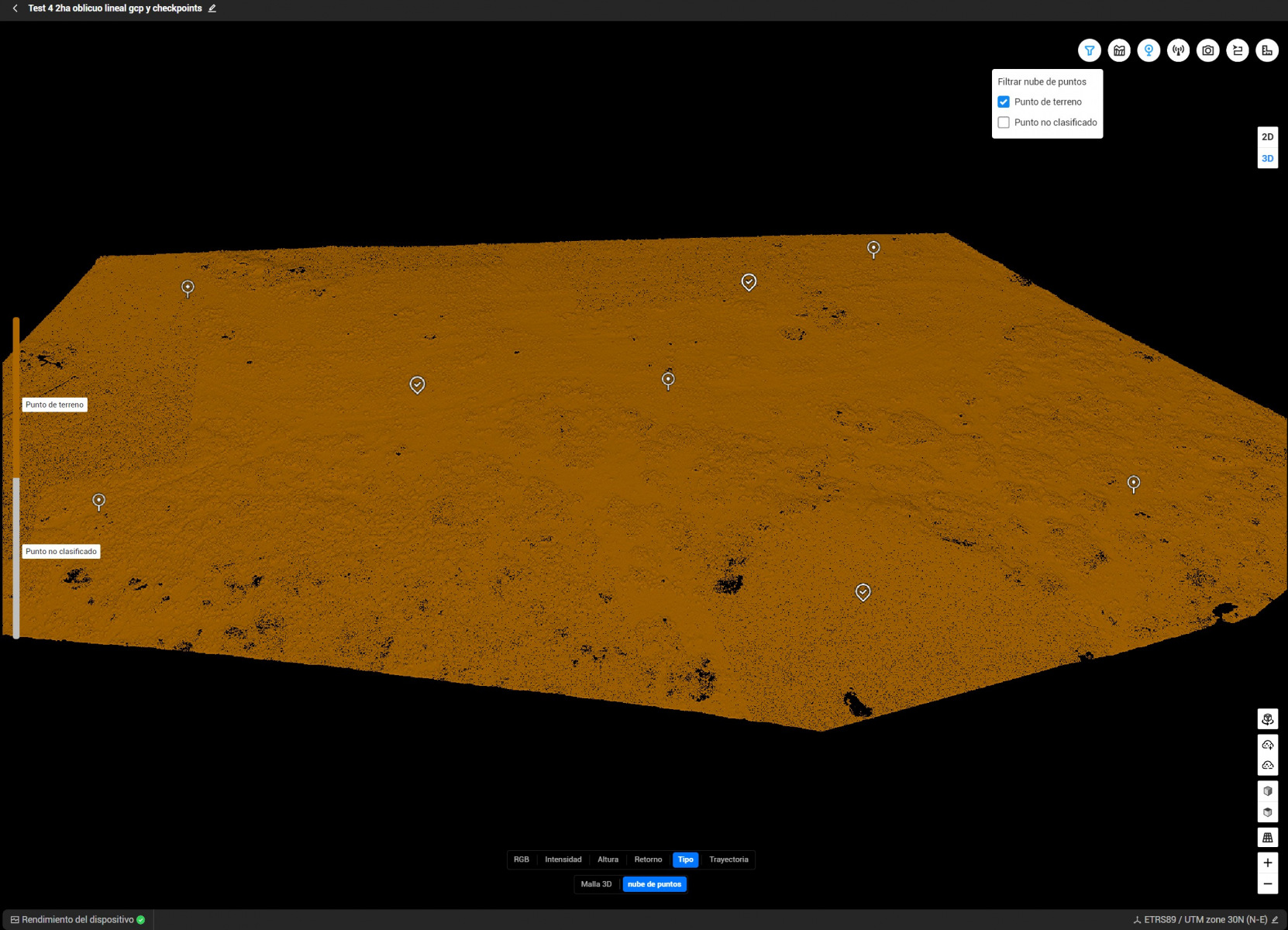Switch the view to 2D mode
Image resolution: width=1288 pixels, height=930 pixels.
[x=1267, y=136]
